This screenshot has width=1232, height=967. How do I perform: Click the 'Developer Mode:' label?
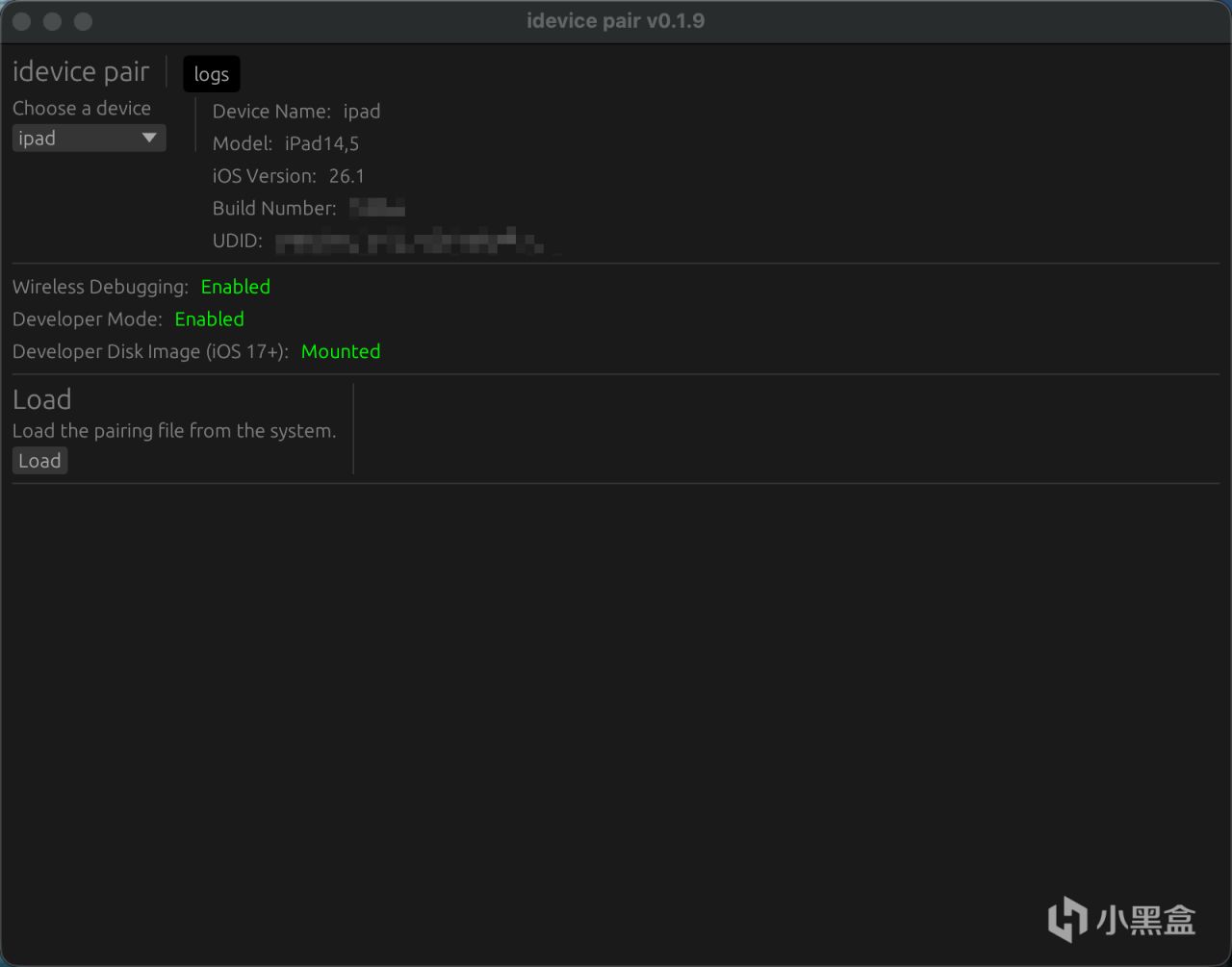[x=88, y=318]
